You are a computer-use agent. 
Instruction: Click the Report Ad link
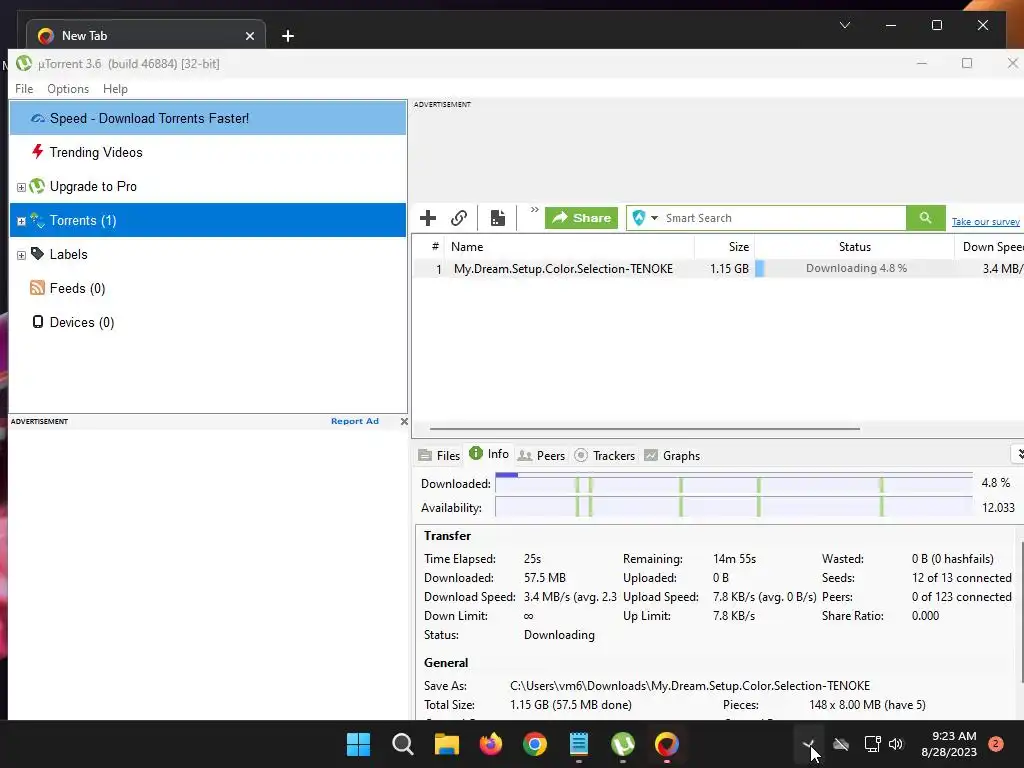coord(355,421)
